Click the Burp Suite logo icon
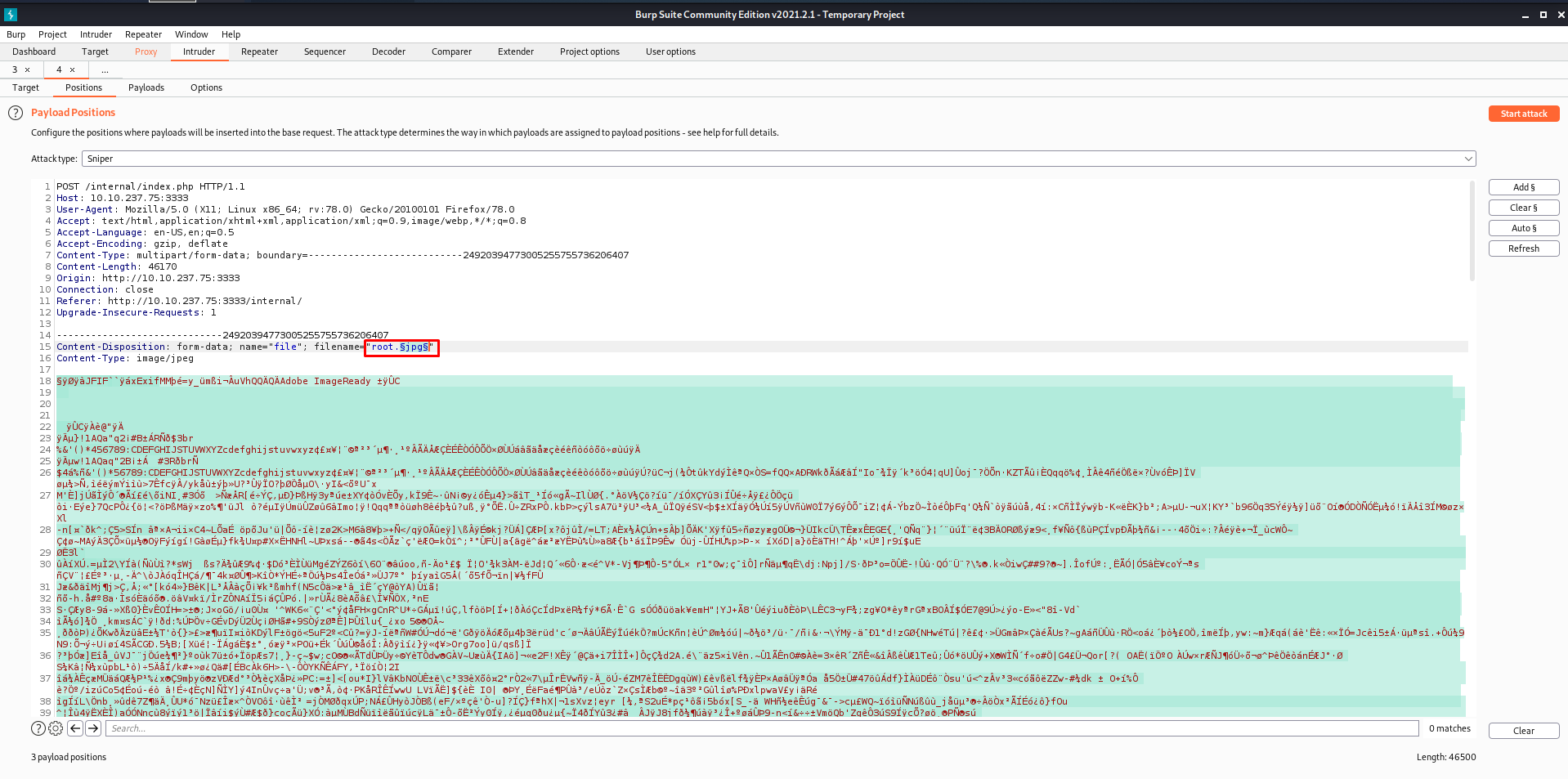1568x779 pixels. [x=11, y=15]
